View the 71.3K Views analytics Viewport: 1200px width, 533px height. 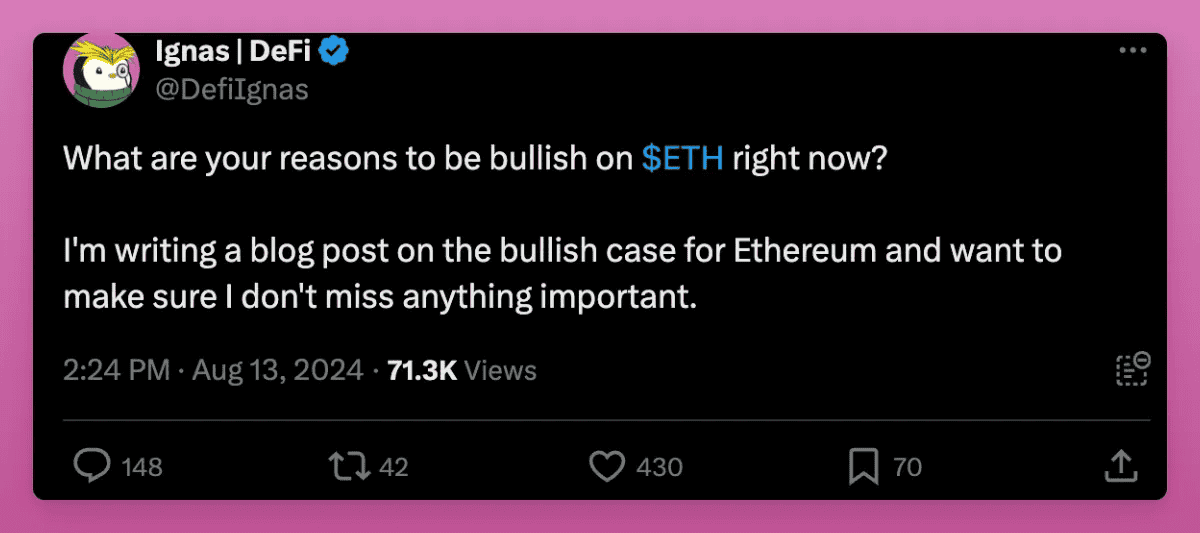coord(462,371)
